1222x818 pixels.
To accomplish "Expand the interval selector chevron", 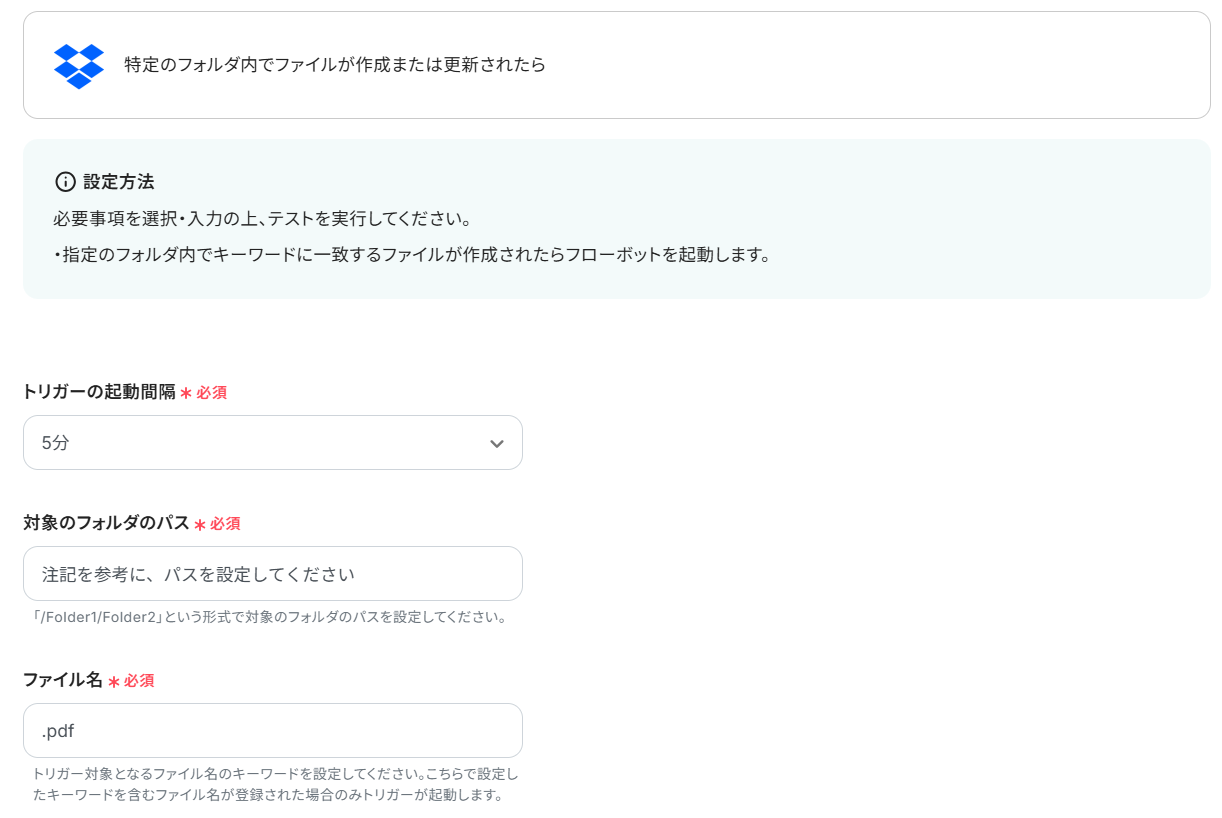I will click(495, 442).
